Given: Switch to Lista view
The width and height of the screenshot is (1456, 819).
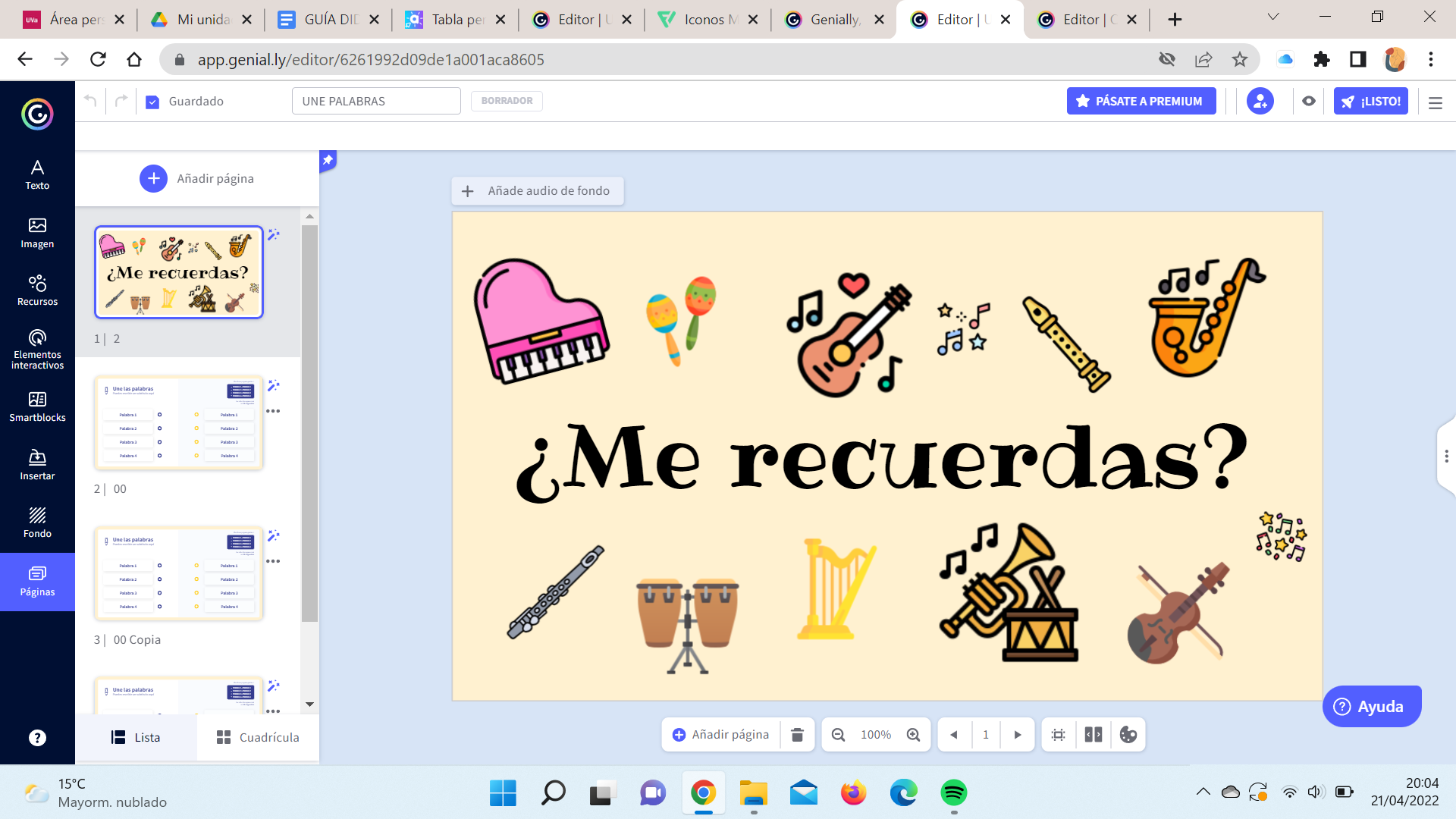Looking at the screenshot, I should point(136,737).
